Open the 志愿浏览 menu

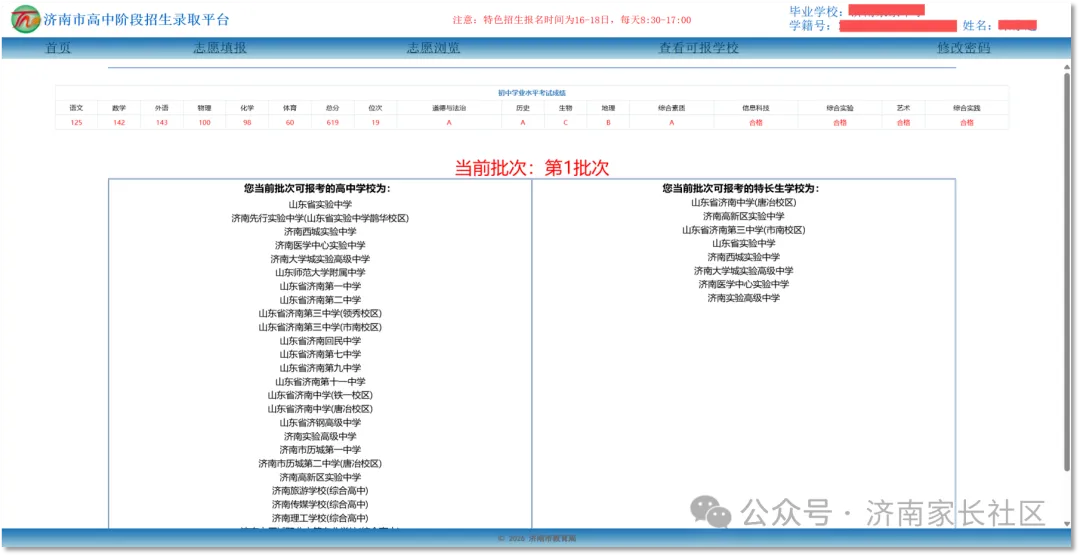tap(433, 48)
